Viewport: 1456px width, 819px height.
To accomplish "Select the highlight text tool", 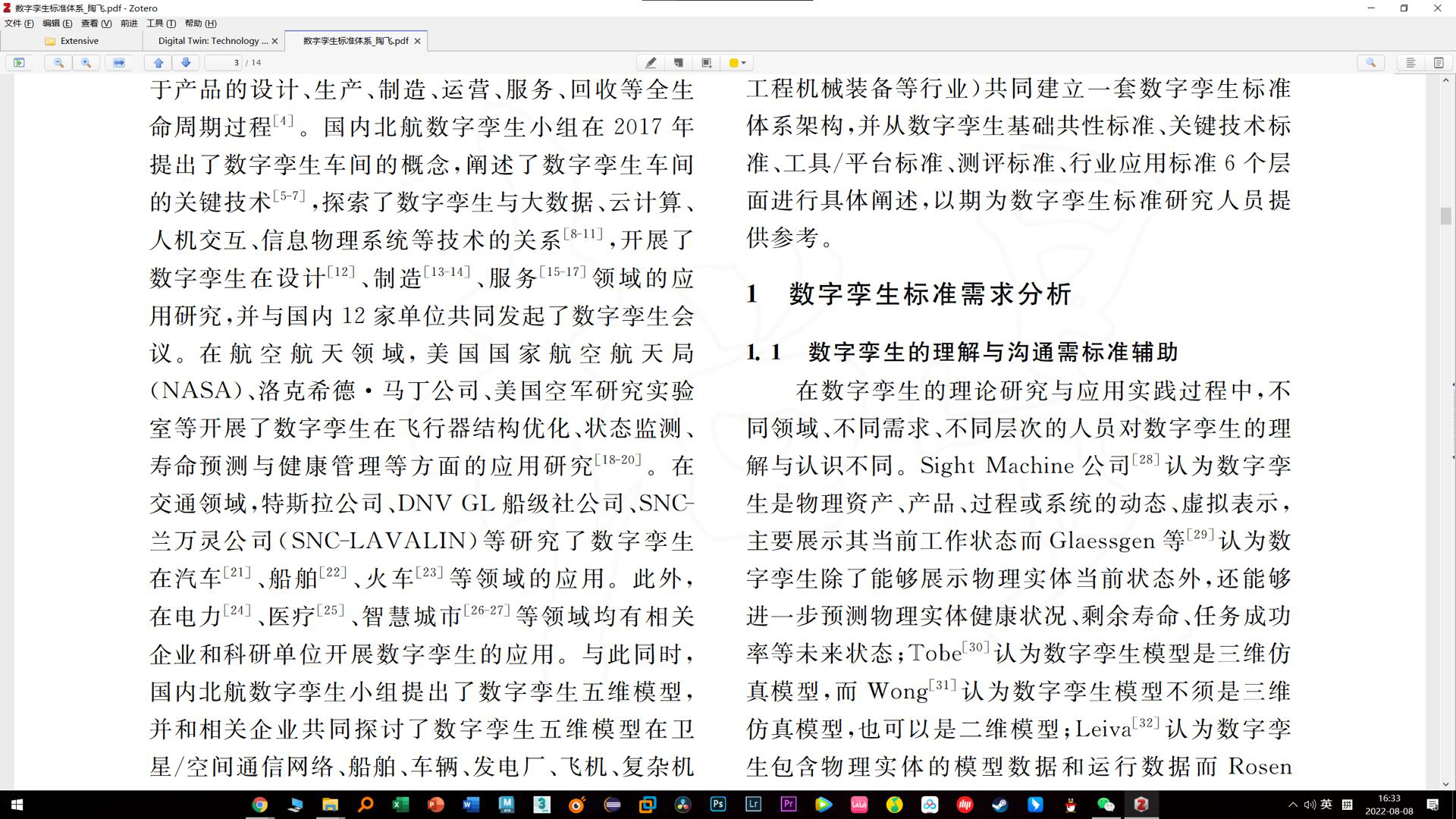I will coord(651,63).
